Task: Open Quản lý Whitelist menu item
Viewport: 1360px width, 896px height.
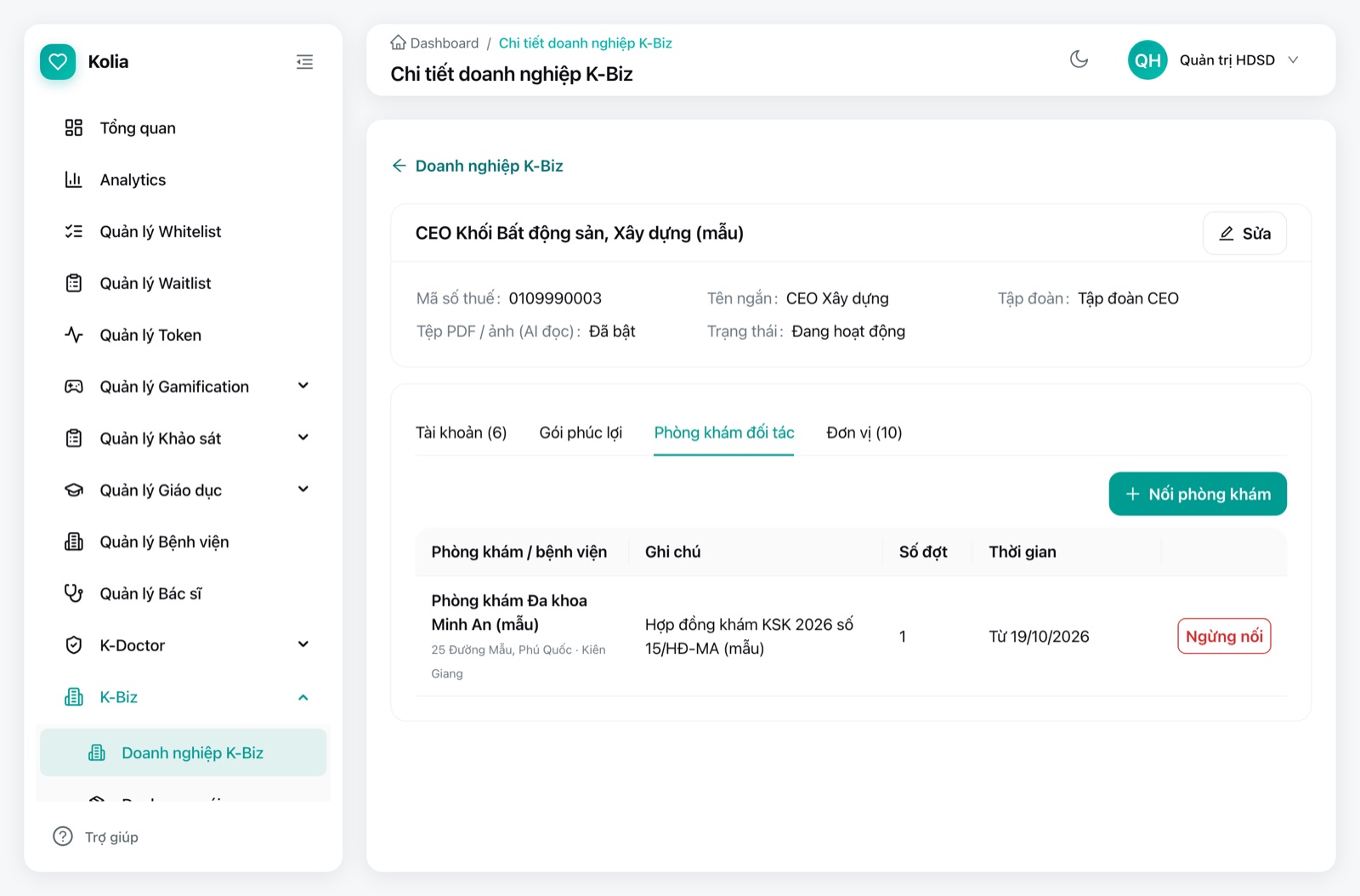Action: pyautogui.click(x=183, y=231)
